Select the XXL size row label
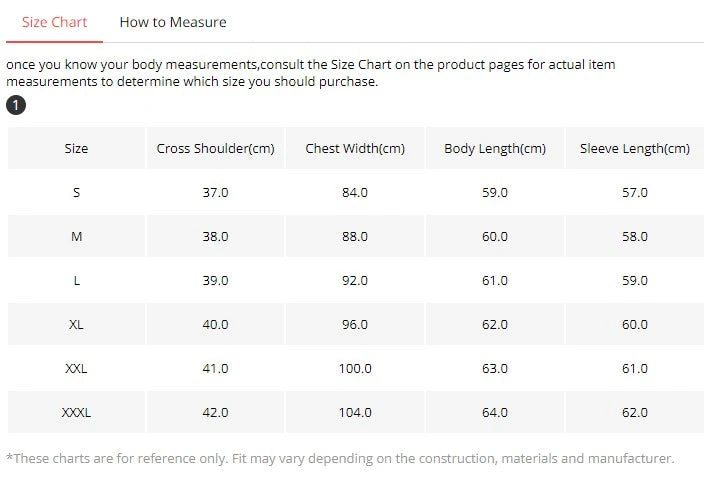The width and height of the screenshot is (704, 504). [x=76, y=368]
